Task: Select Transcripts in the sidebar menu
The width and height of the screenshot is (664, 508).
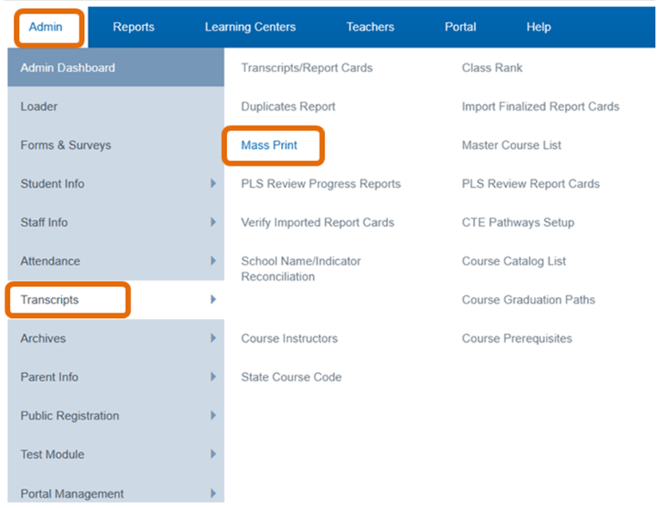Action: click(50, 300)
